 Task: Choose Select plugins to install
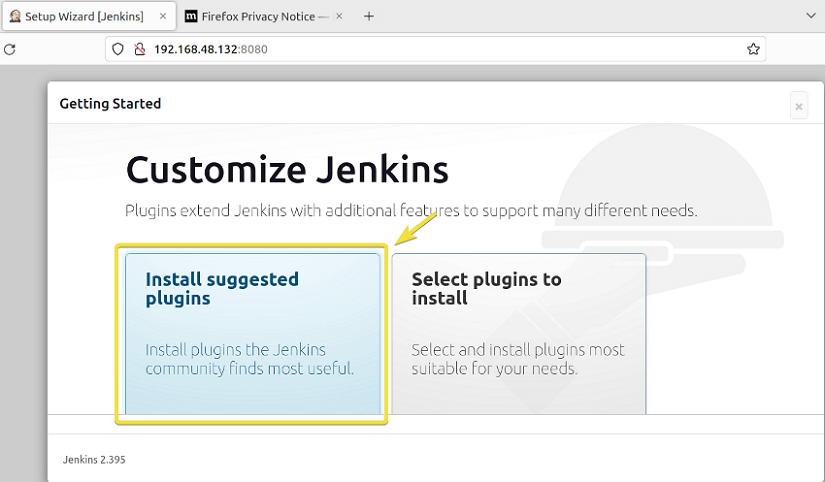pyautogui.click(x=519, y=334)
